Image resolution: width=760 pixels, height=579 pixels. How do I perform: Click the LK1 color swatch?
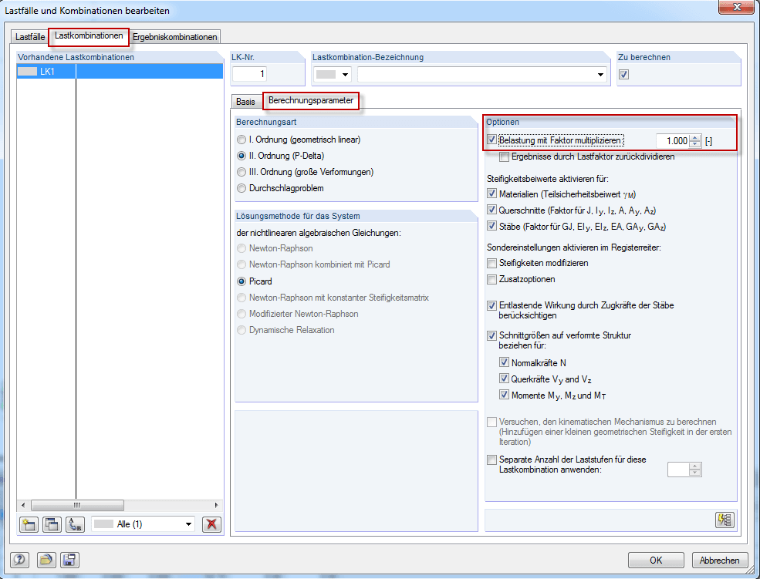(x=27, y=72)
